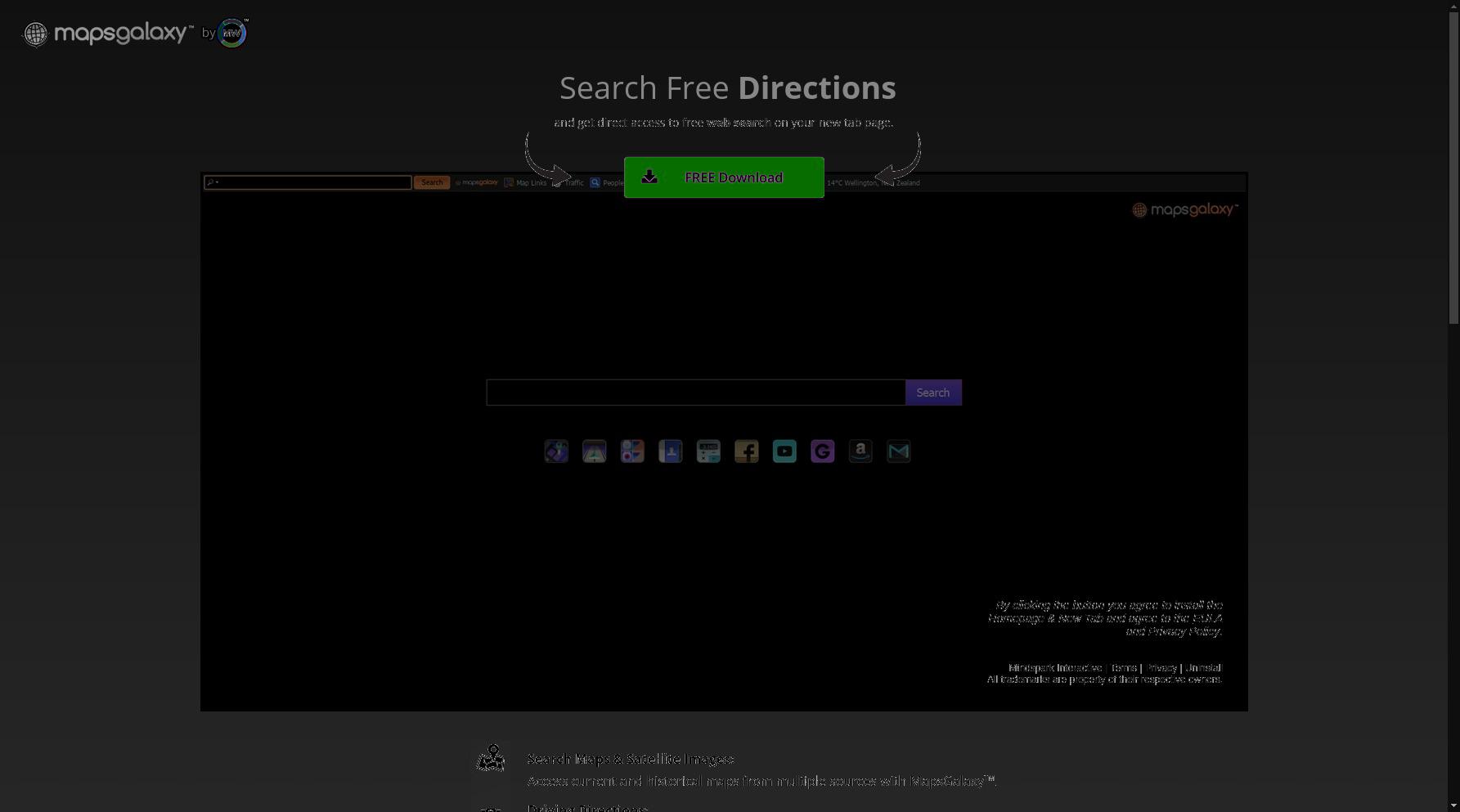Open the contacts book shortcut icon
Screen dimensions: 1460x812
point(671,451)
